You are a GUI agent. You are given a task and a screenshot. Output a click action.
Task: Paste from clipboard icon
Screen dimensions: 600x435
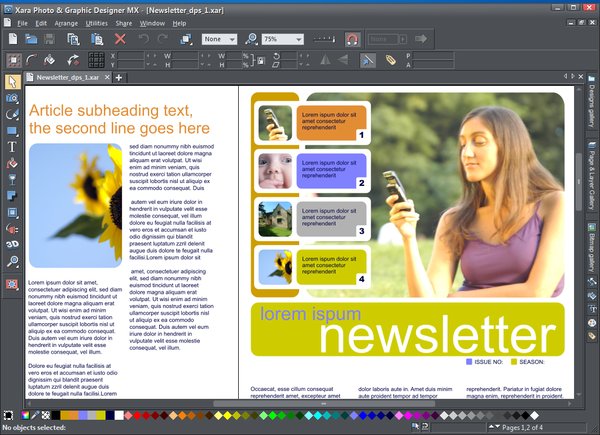97,39
